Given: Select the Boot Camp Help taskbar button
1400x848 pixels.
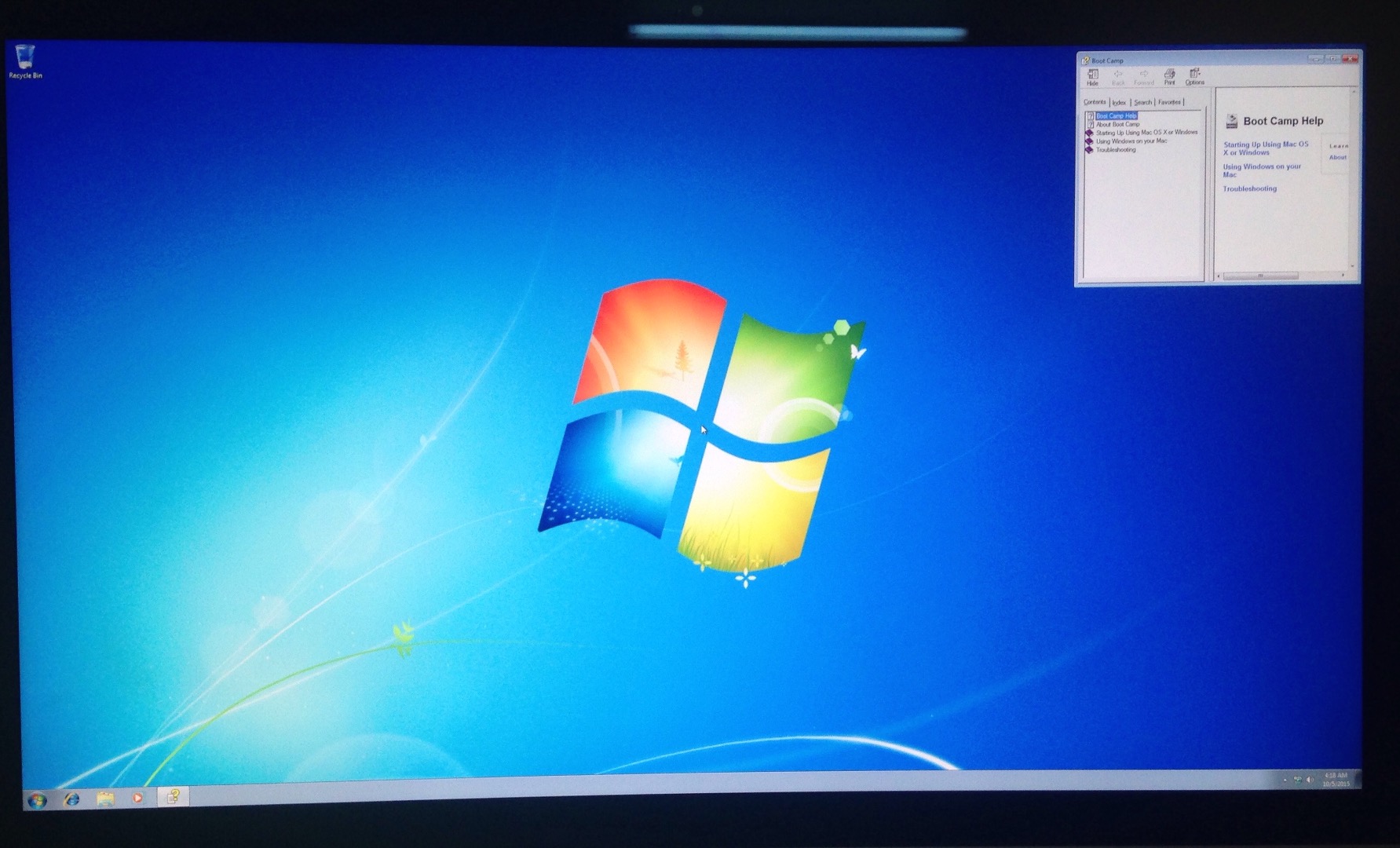Looking at the screenshot, I should pos(173,797).
